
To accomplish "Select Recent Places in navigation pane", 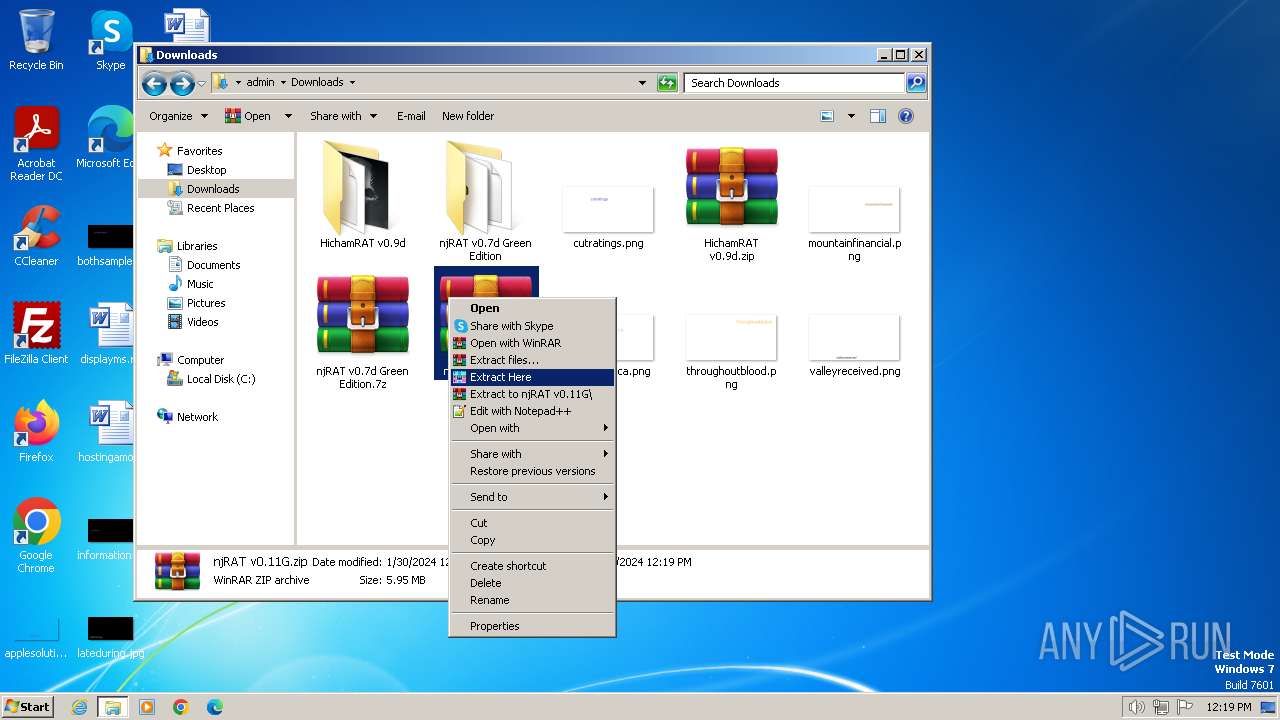I will (220, 208).
